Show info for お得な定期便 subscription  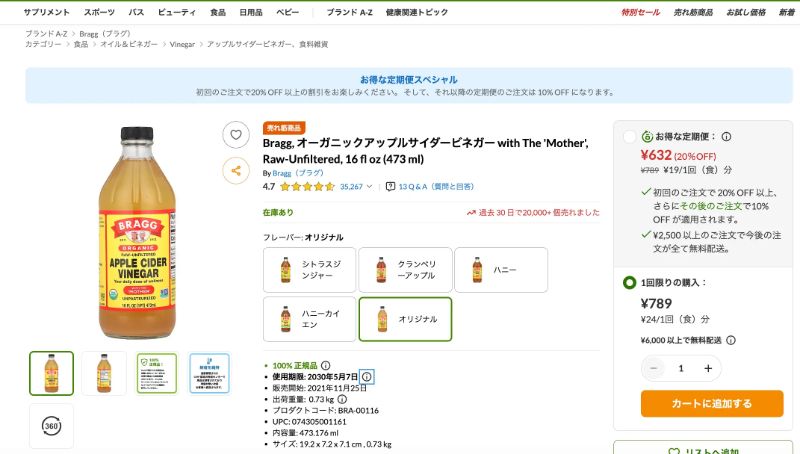[x=726, y=137]
